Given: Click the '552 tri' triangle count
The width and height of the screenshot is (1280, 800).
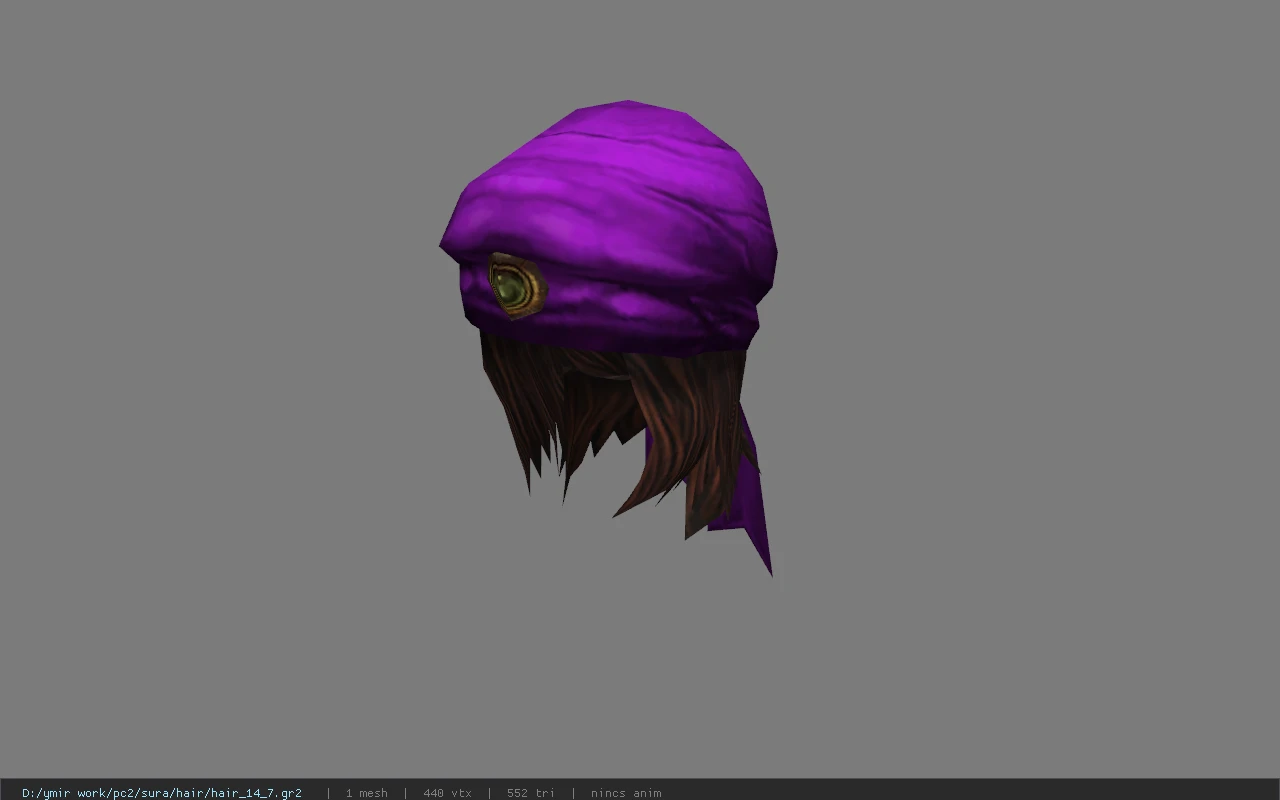Looking at the screenshot, I should [530, 793].
